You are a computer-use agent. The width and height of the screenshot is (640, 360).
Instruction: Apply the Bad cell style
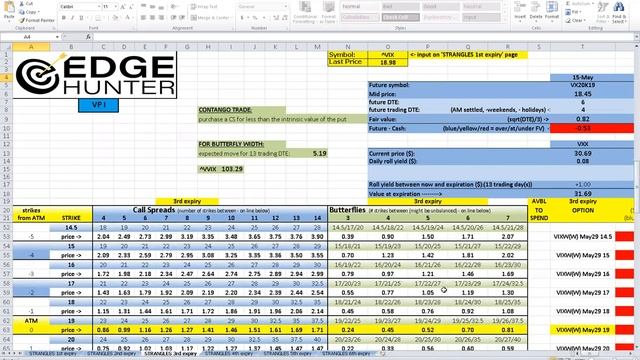[400, 7]
